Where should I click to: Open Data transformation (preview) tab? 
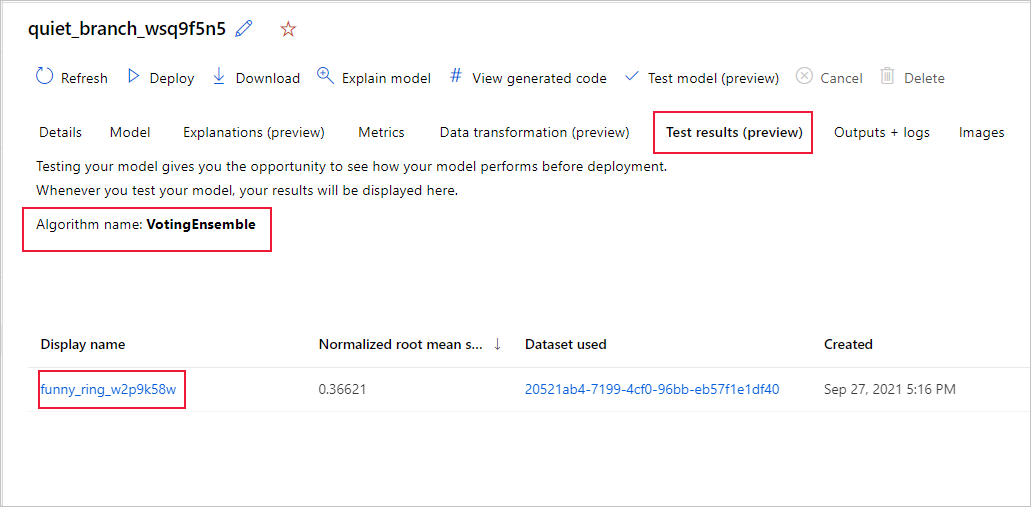pyautogui.click(x=534, y=132)
